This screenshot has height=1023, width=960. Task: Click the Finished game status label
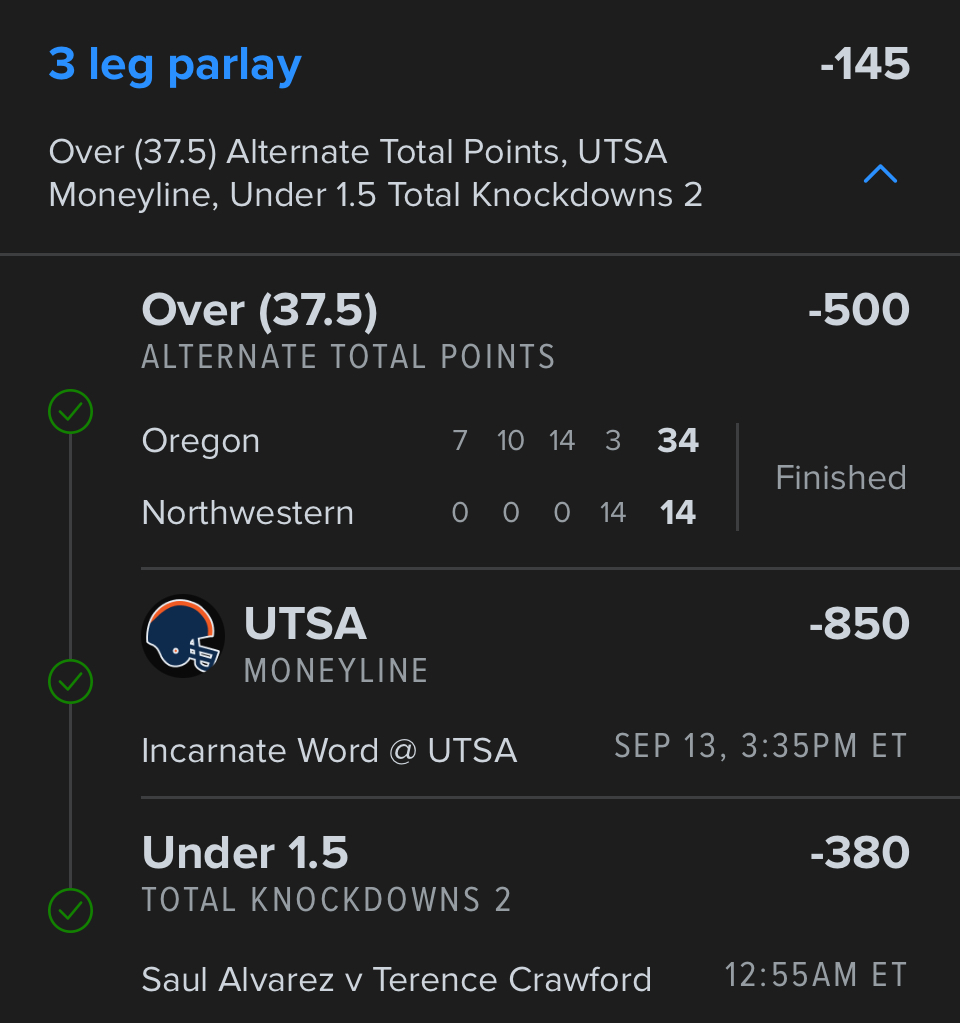(x=841, y=477)
